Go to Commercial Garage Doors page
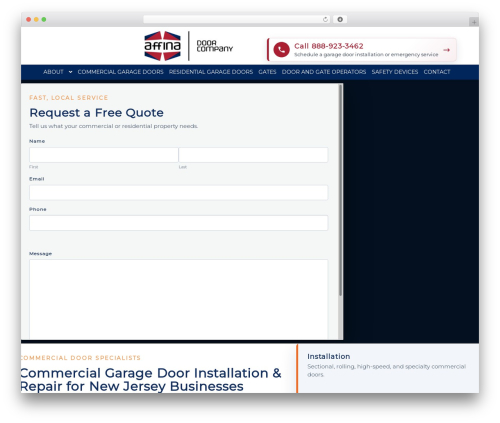Viewport: 500px width, 423px height. 120,72
